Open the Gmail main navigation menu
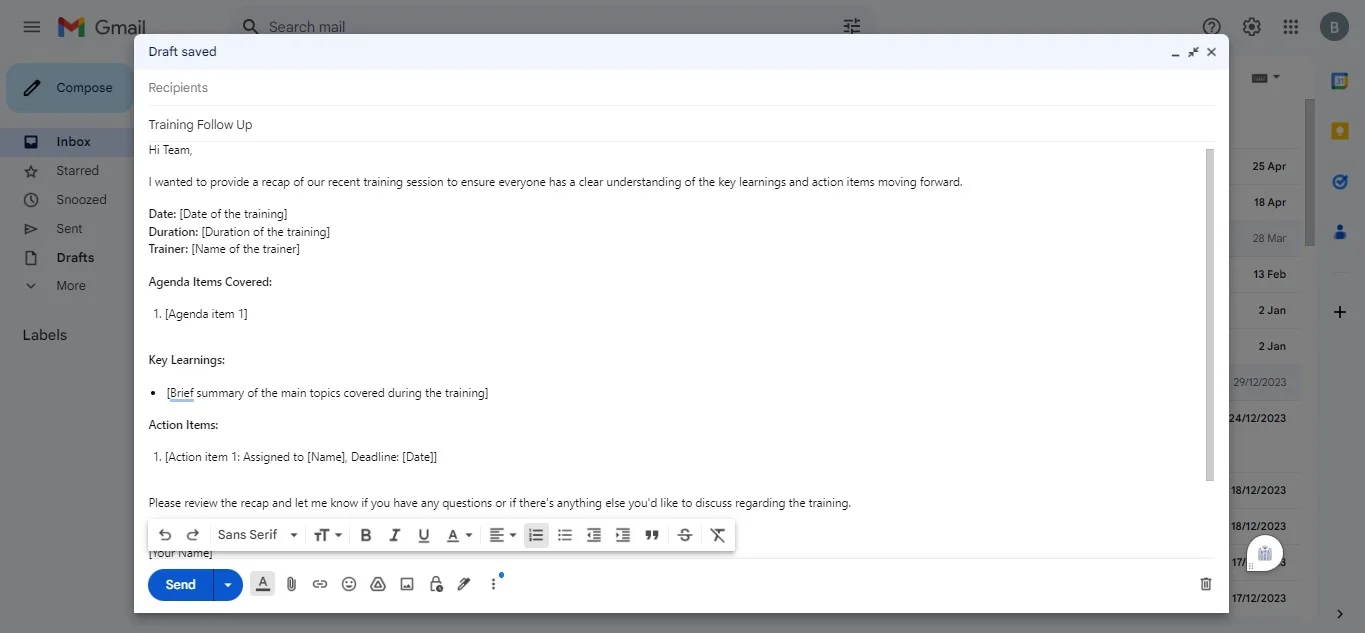The height and width of the screenshot is (633, 1365). (x=31, y=26)
